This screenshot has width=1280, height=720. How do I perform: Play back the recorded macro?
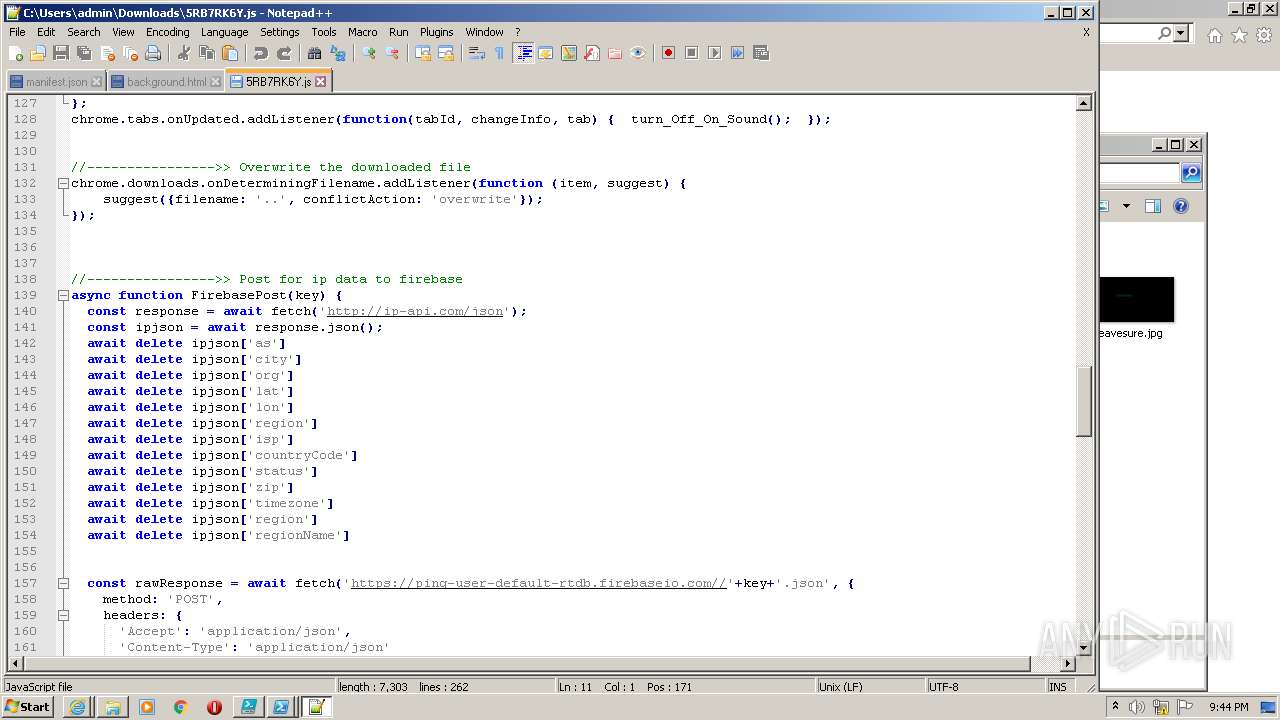(x=714, y=53)
